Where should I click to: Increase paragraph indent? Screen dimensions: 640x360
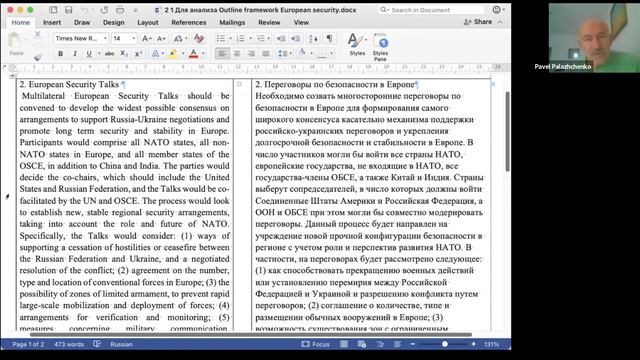coord(296,39)
